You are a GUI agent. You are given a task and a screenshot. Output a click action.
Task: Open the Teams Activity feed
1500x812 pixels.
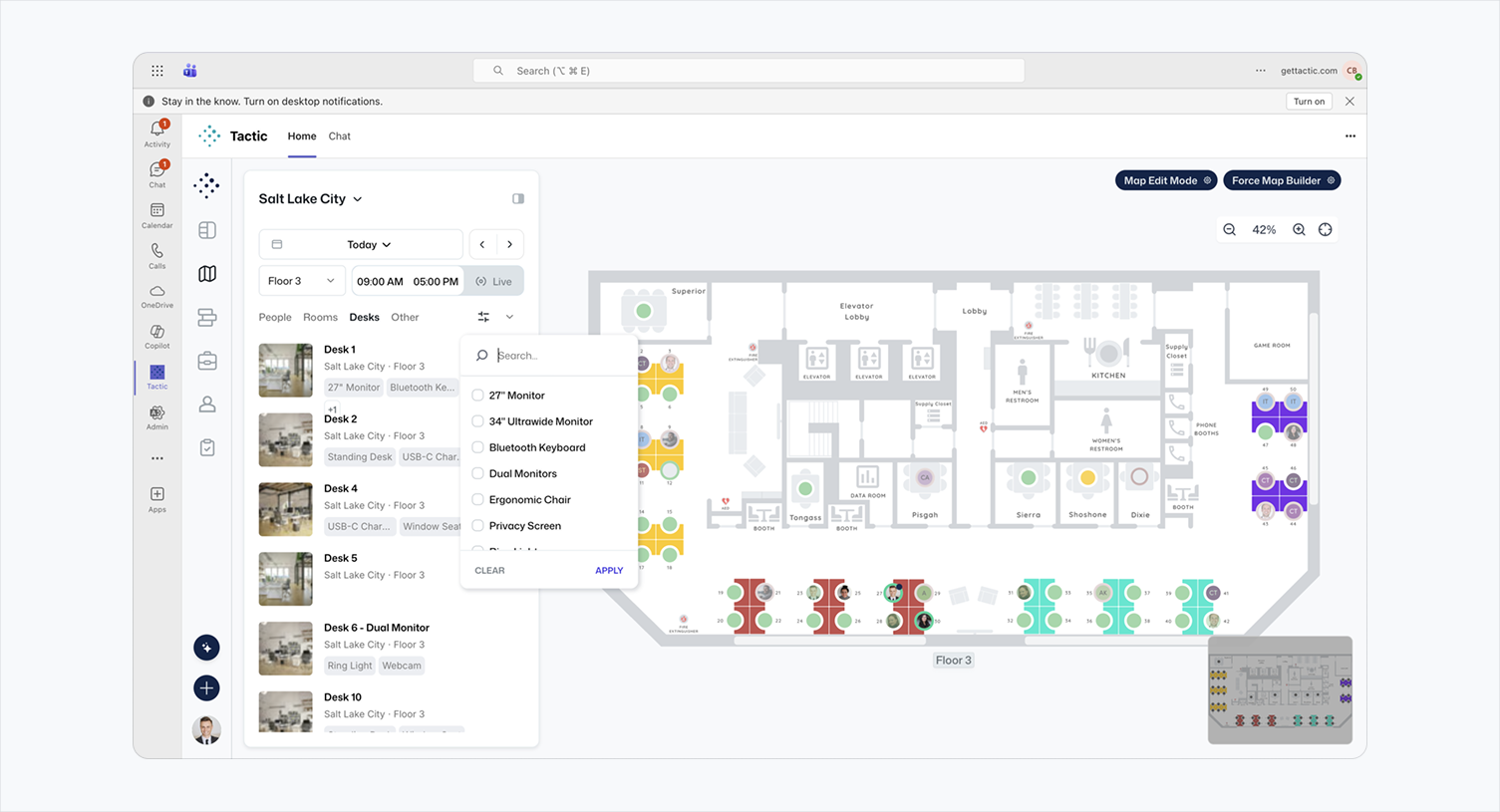click(x=157, y=134)
